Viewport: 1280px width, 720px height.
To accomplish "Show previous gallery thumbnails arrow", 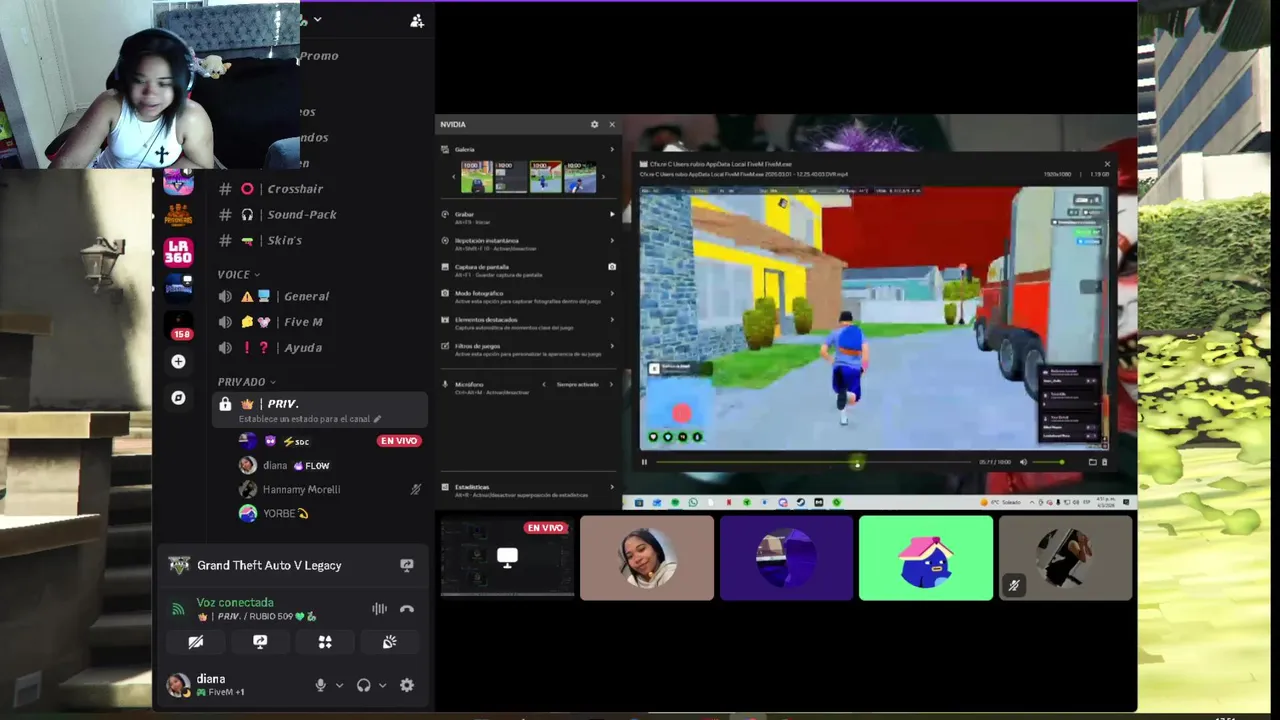I will (454, 177).
